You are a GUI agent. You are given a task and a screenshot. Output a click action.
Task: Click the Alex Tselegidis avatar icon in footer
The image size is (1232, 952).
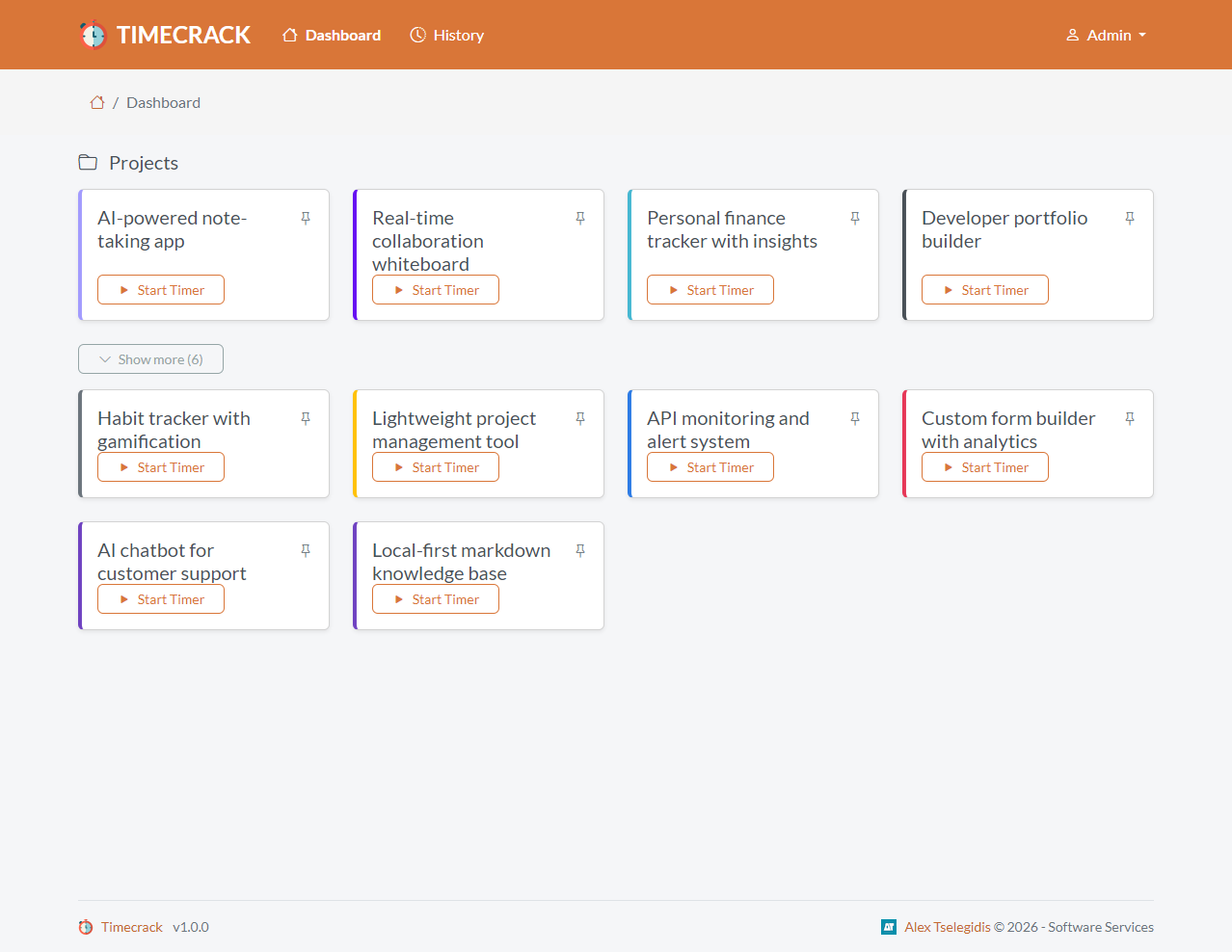click(888, 927)
